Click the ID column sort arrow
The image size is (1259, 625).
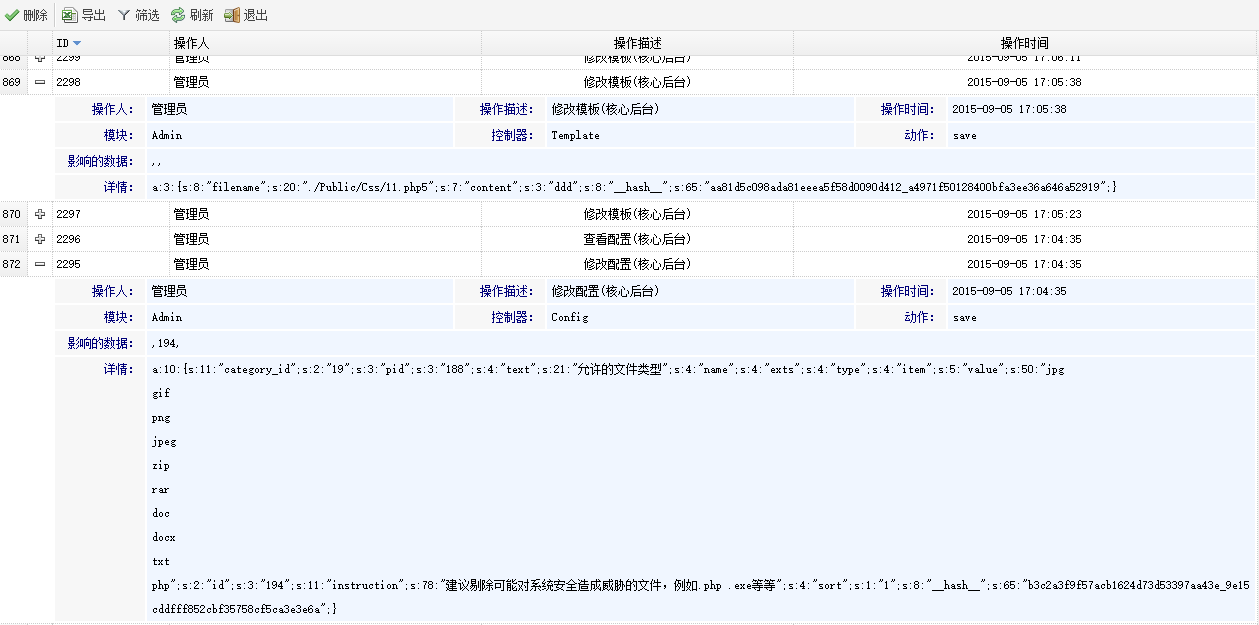point(77,43)
